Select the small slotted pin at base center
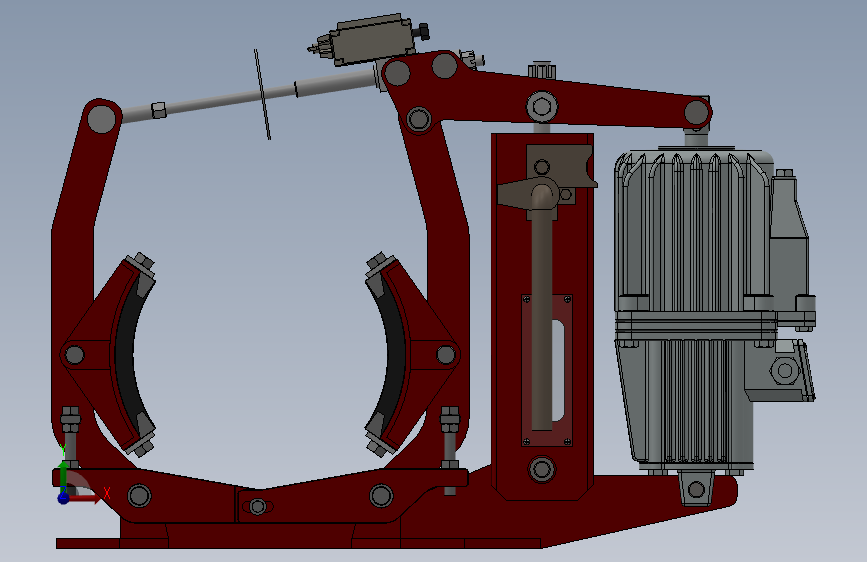 coord(257,506)
